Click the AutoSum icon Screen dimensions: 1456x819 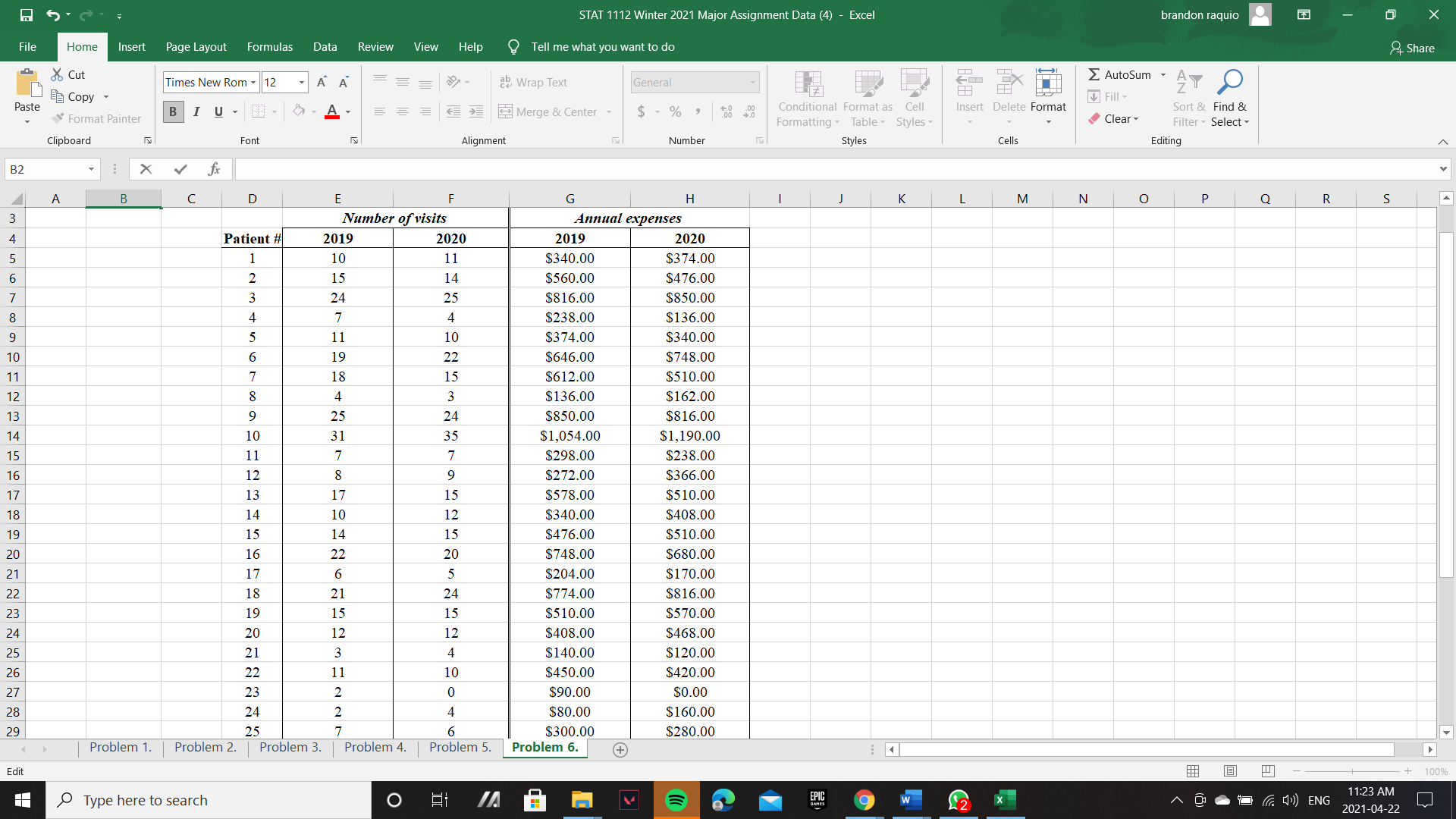coord(1094,74)
